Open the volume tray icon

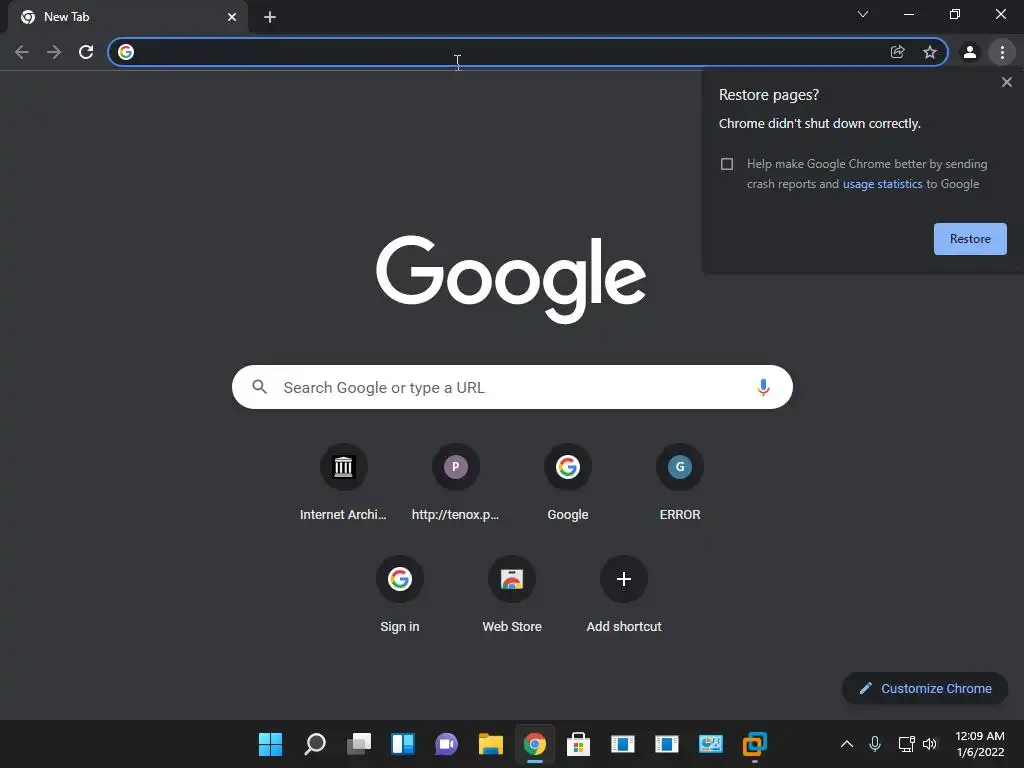930,744
